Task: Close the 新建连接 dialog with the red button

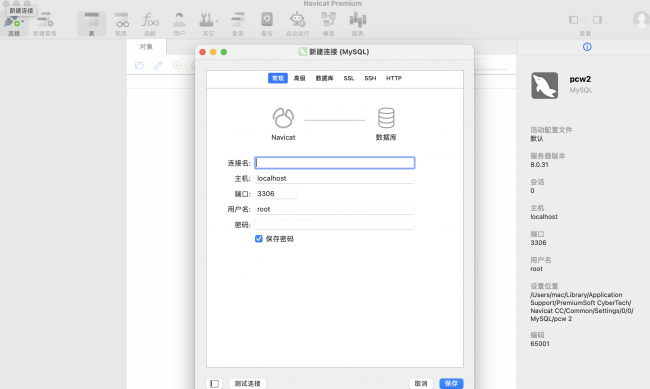Action: 202,52
